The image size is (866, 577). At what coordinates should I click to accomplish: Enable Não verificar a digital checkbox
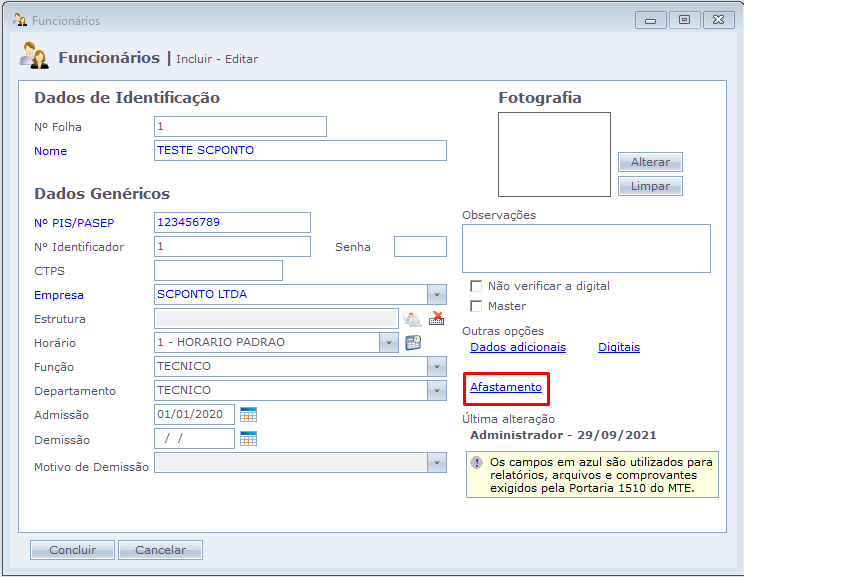(476, 286)
